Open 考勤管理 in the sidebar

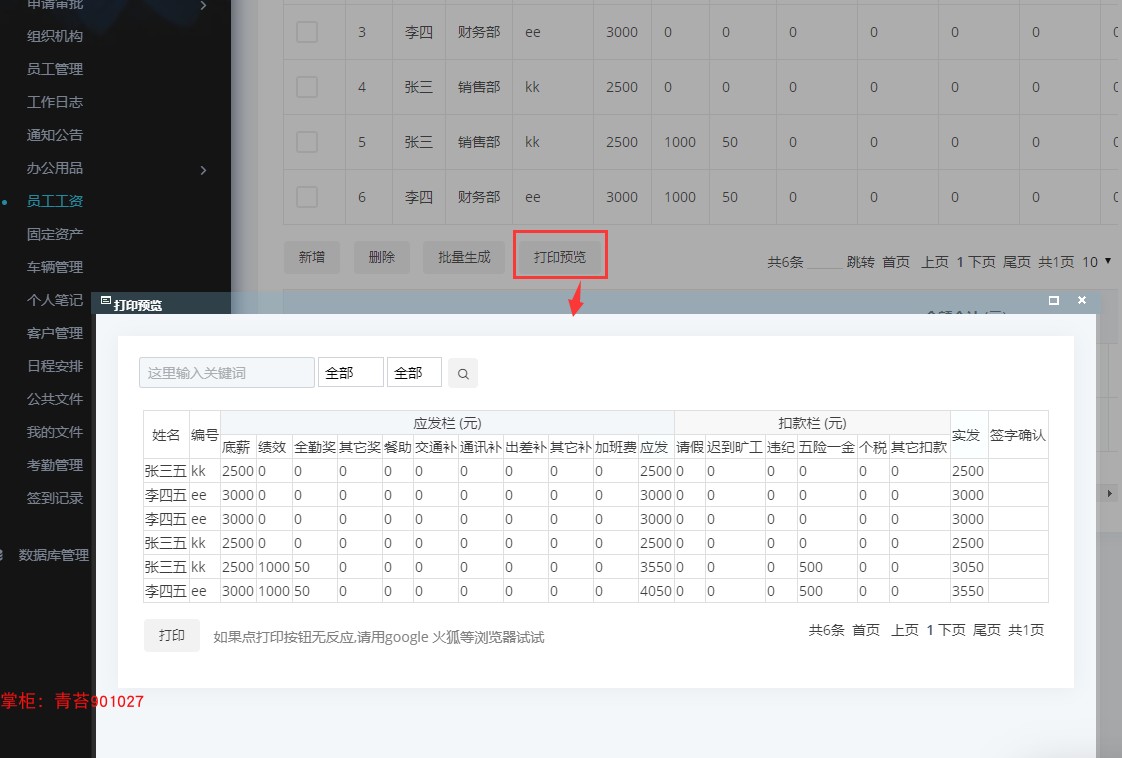point(55,465)
